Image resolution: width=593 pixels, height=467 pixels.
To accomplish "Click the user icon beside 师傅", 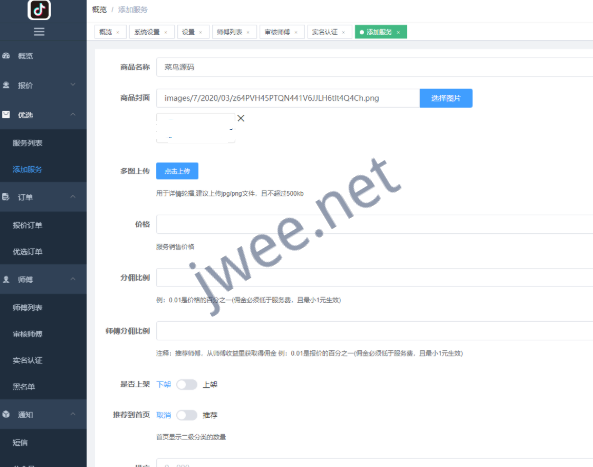I will [6, 279].
